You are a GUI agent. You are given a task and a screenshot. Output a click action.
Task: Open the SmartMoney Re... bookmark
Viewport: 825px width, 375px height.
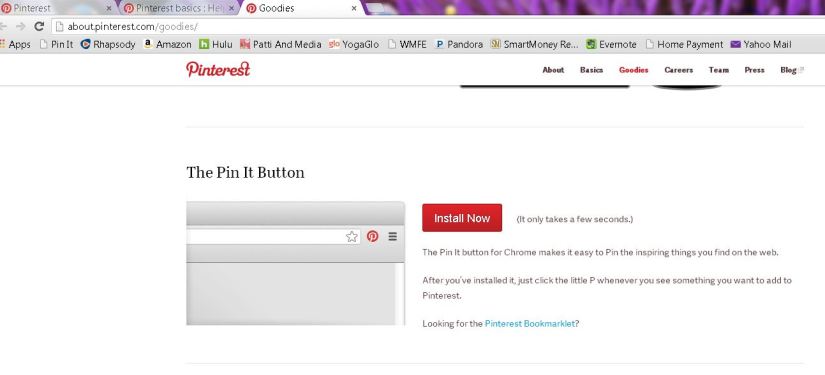535,45
